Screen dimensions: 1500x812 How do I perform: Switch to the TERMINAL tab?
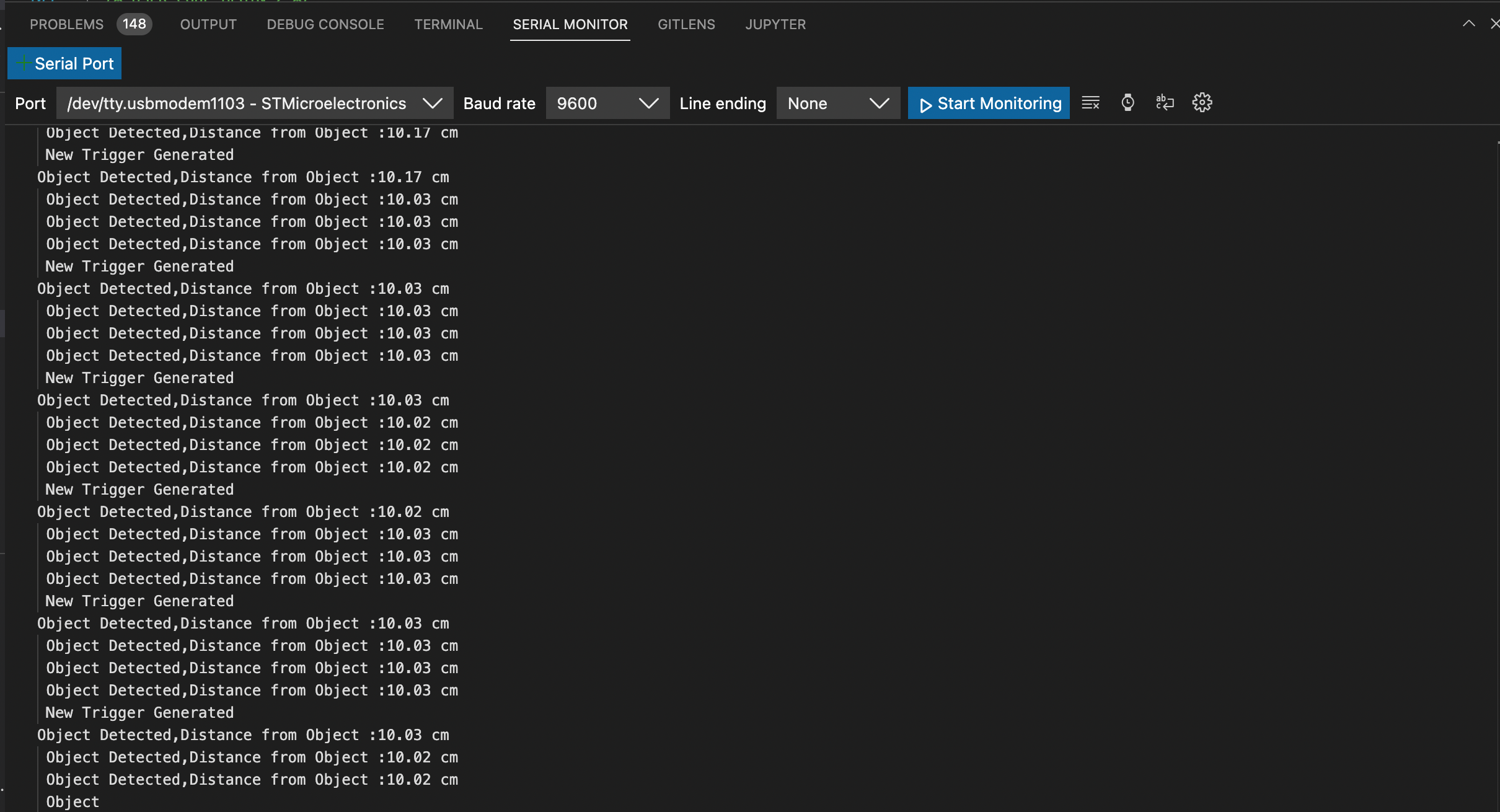pos(448,24)
